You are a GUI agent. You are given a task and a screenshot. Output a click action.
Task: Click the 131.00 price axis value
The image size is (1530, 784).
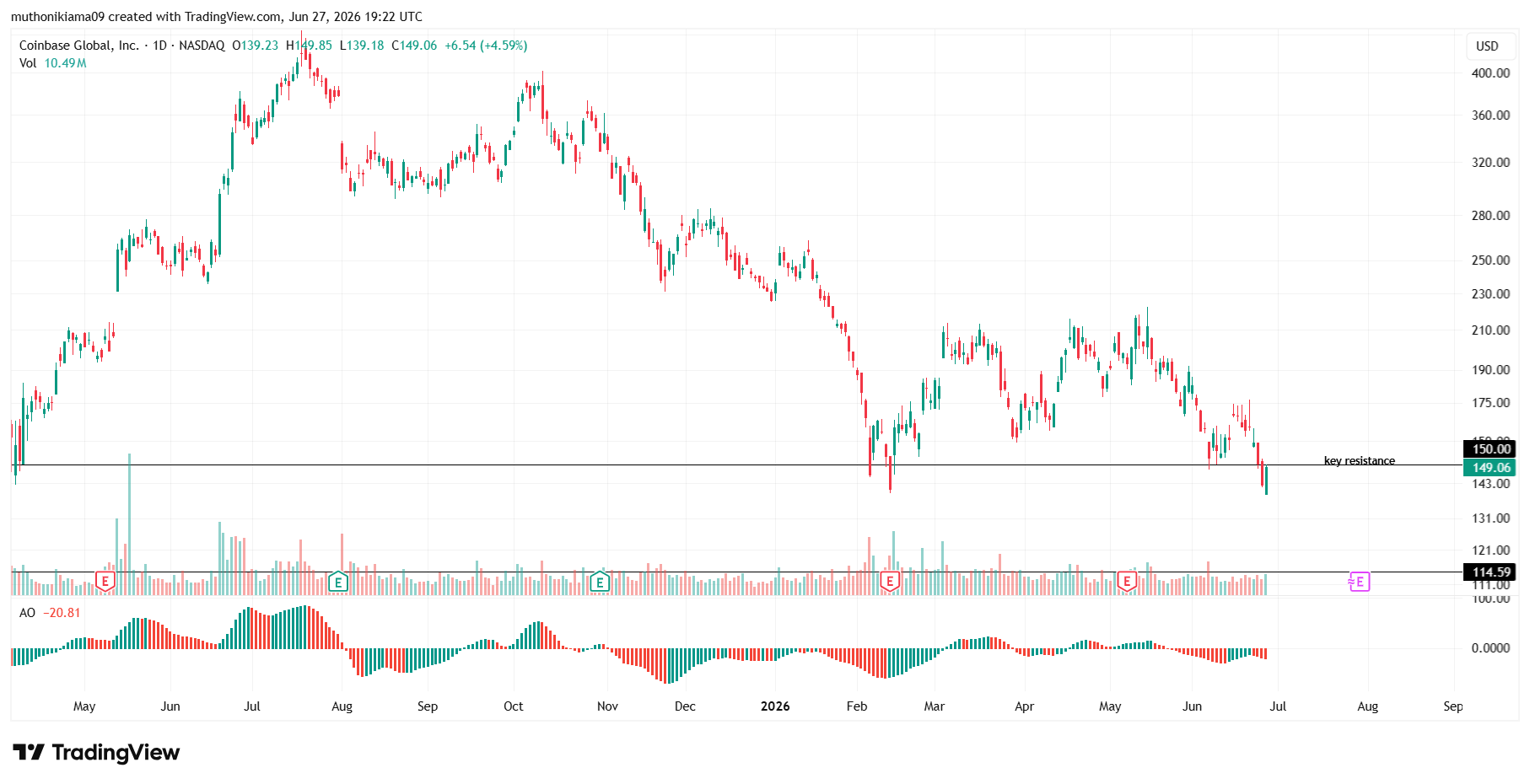click(1490, 518)
